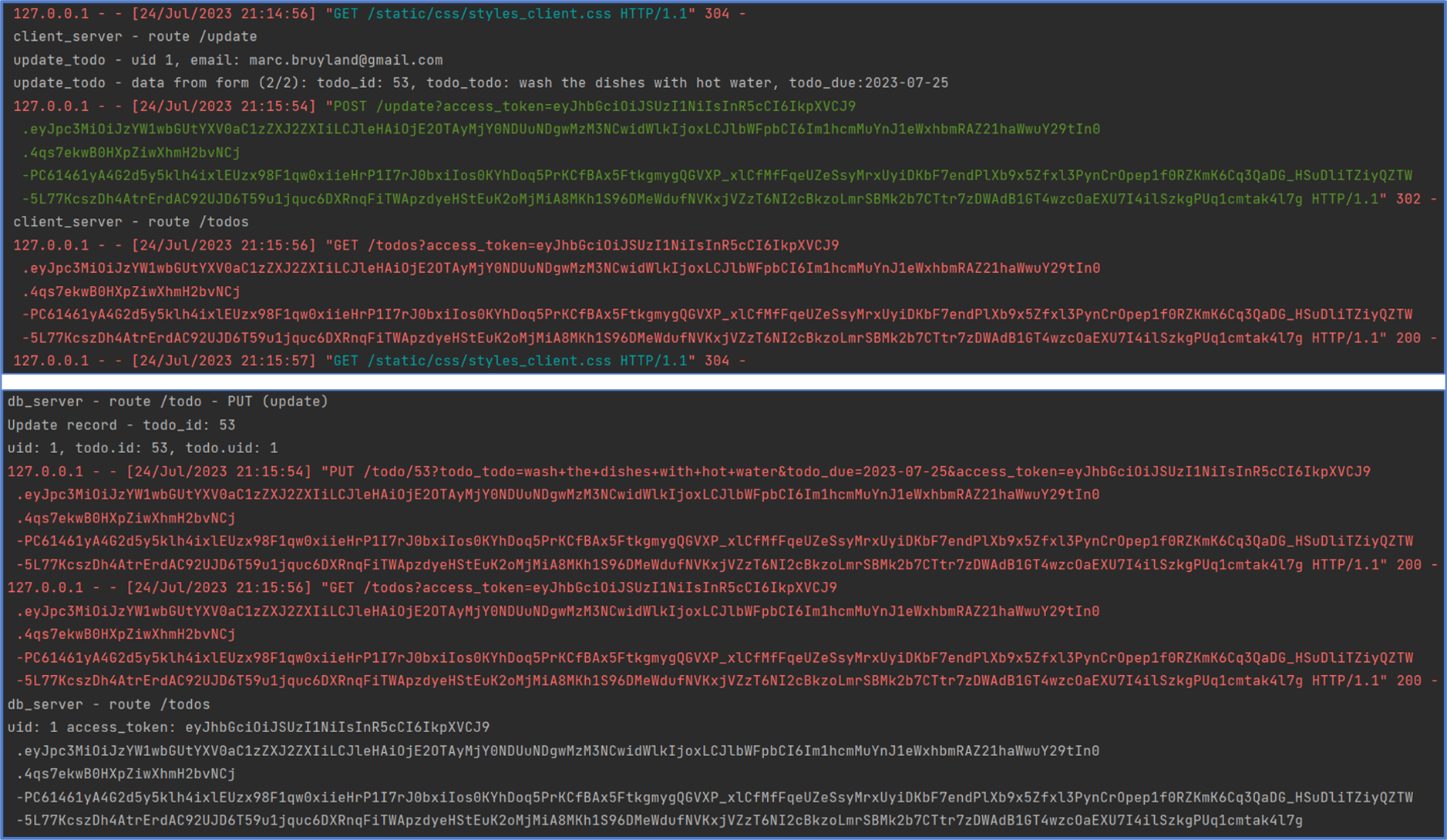
Task: Select the PUT /todo/53 request log line
Action: pos(689,472)
